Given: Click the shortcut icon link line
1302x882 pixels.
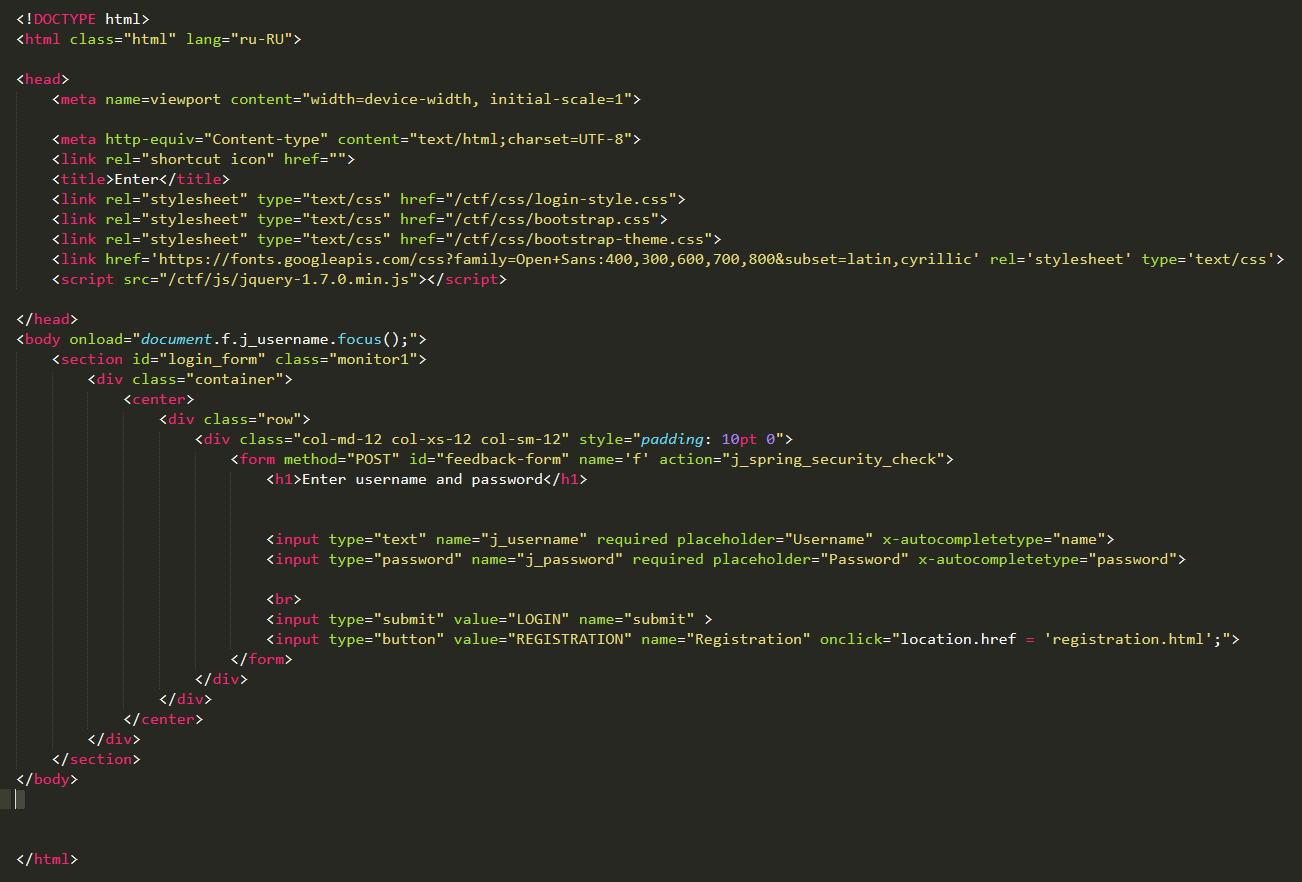Looking at the screenshot, I should [203, 159].
